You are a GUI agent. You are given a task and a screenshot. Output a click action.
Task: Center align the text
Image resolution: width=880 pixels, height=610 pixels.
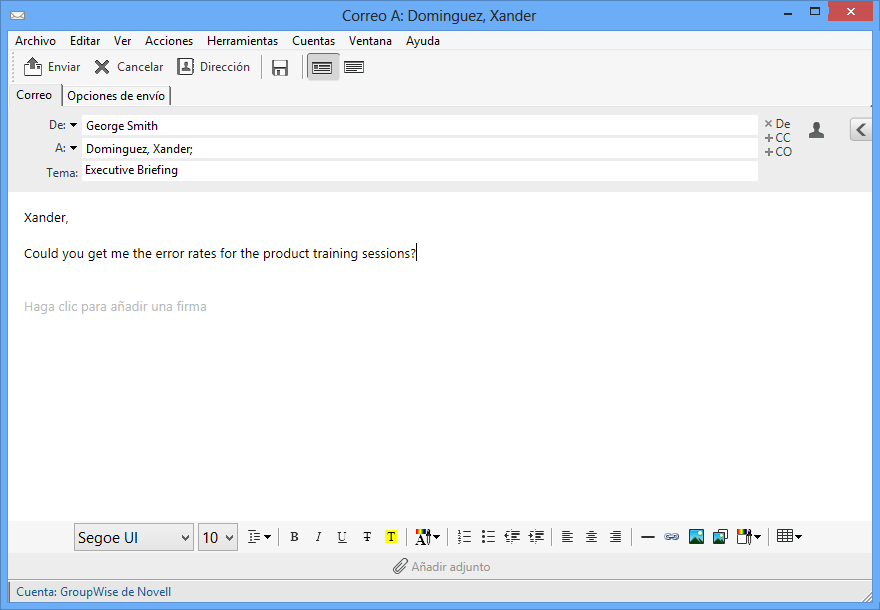(592, 537)
